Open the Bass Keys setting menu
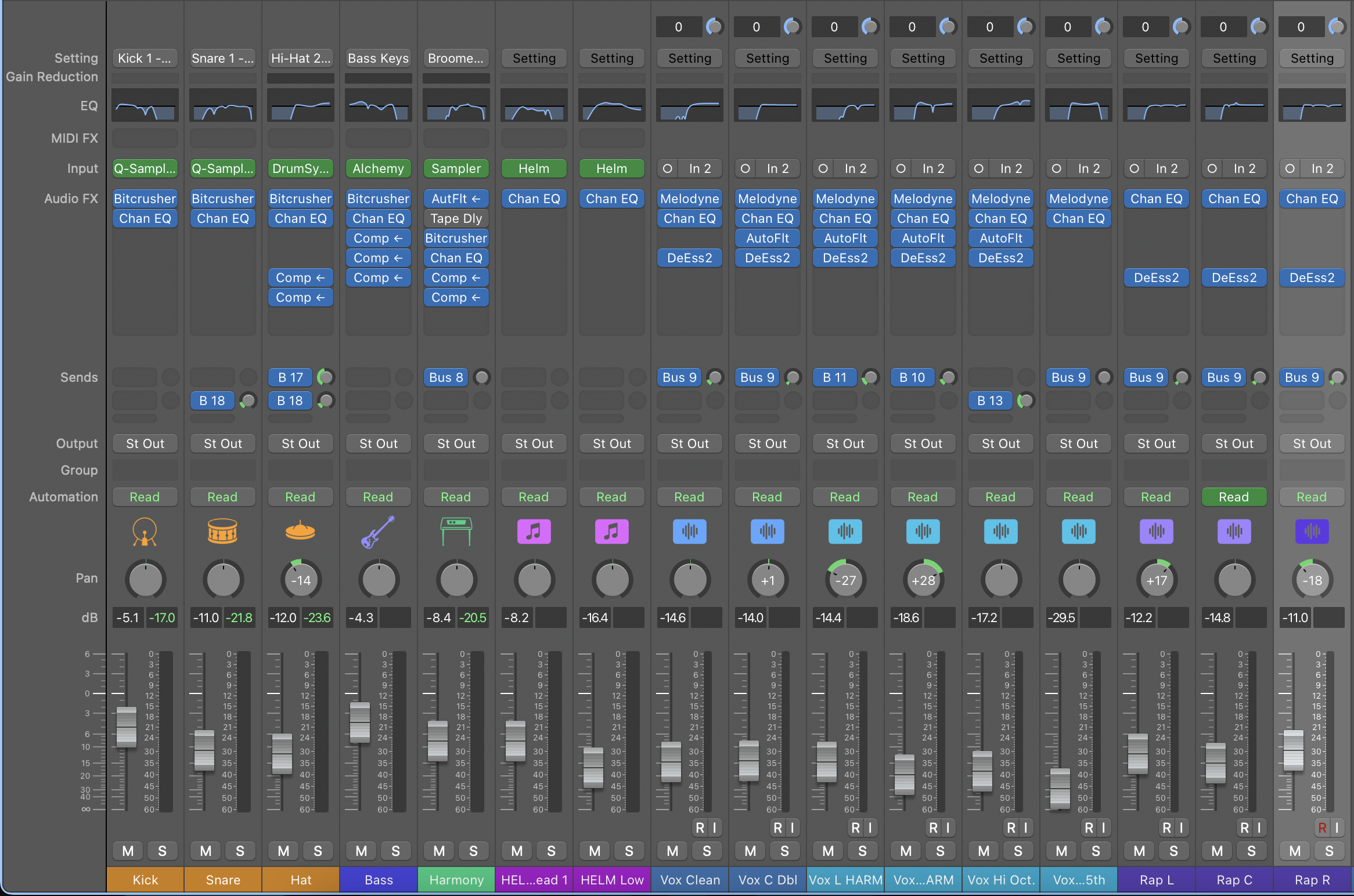 click(378, 58)
